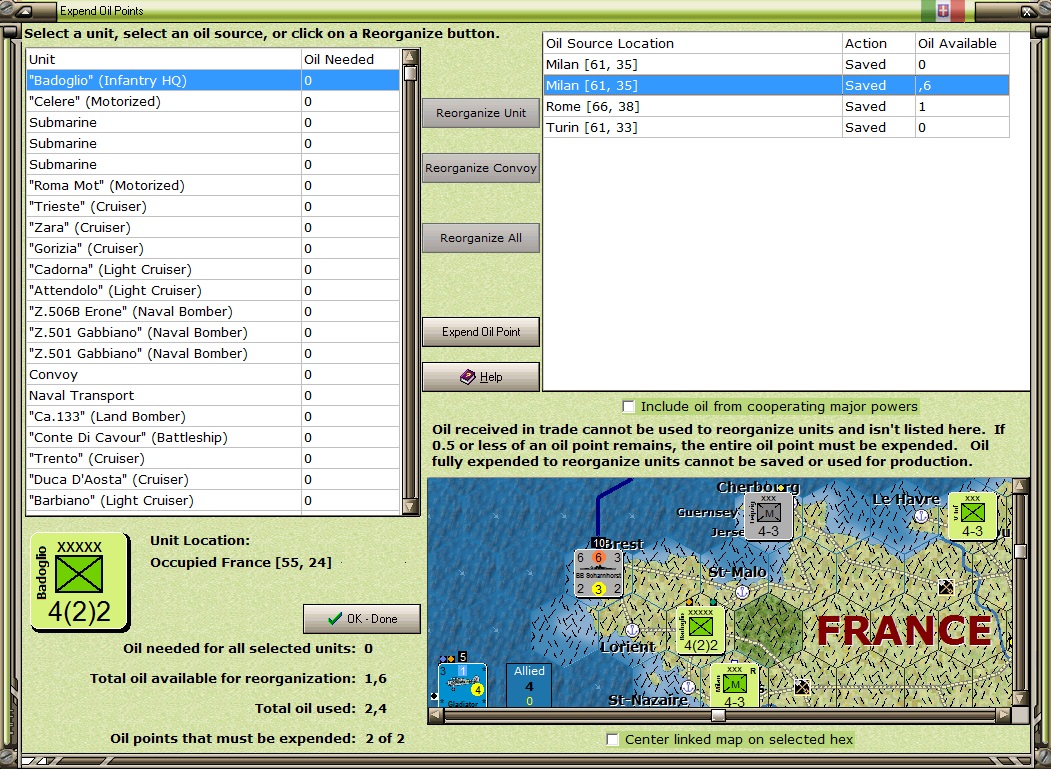Select the Naval Transport unit row
This screenshot has height=769, width=1051.
(213, 396)
